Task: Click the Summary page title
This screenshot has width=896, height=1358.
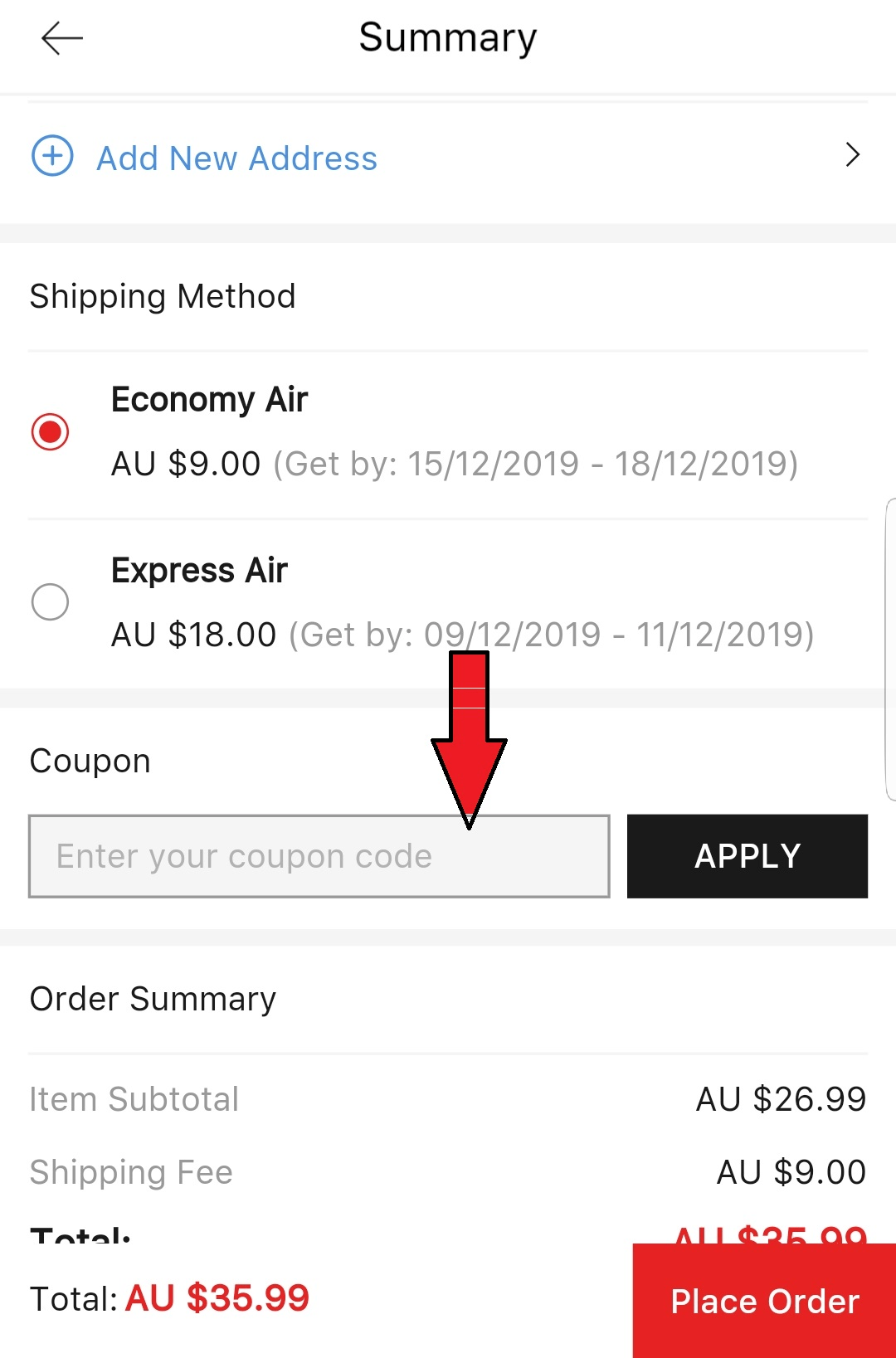Action: [x=448, y=38]
